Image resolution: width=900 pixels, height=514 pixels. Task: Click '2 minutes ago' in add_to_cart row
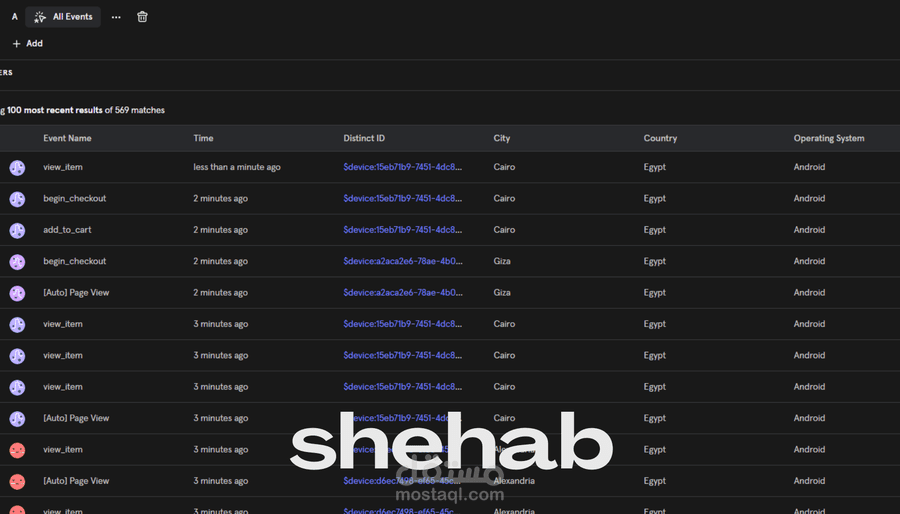pyautogui.click(x=220, y=229)
